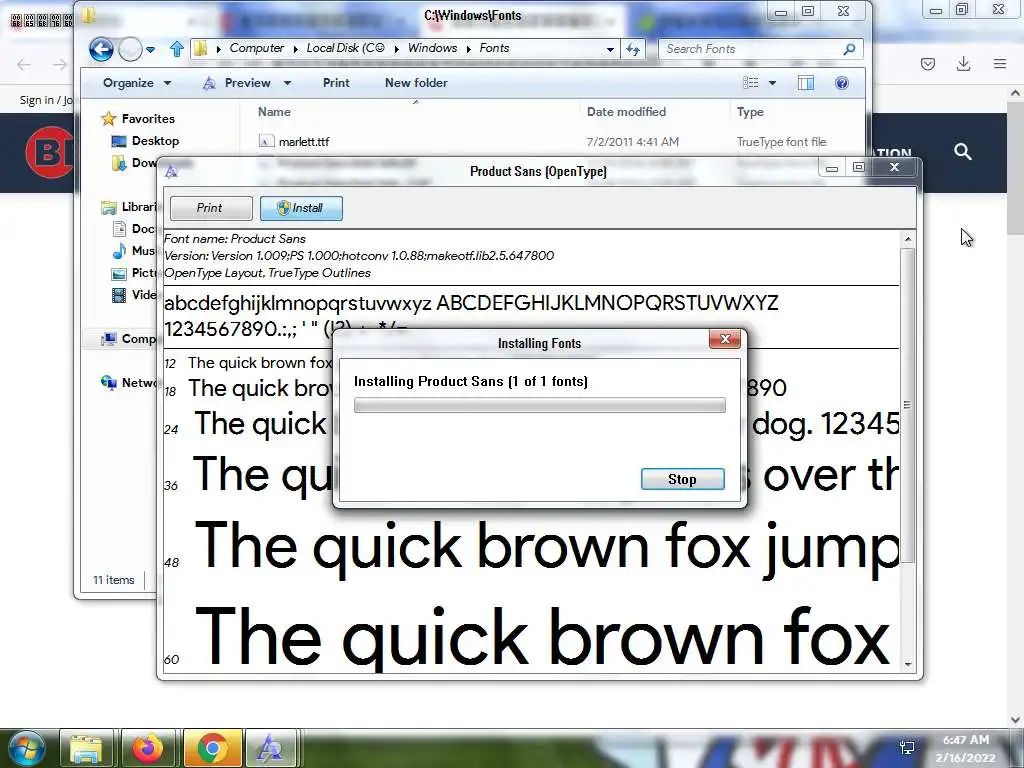Select Computer in the address breadcrumb
The image size is (1024, 768).
(257, 48)
